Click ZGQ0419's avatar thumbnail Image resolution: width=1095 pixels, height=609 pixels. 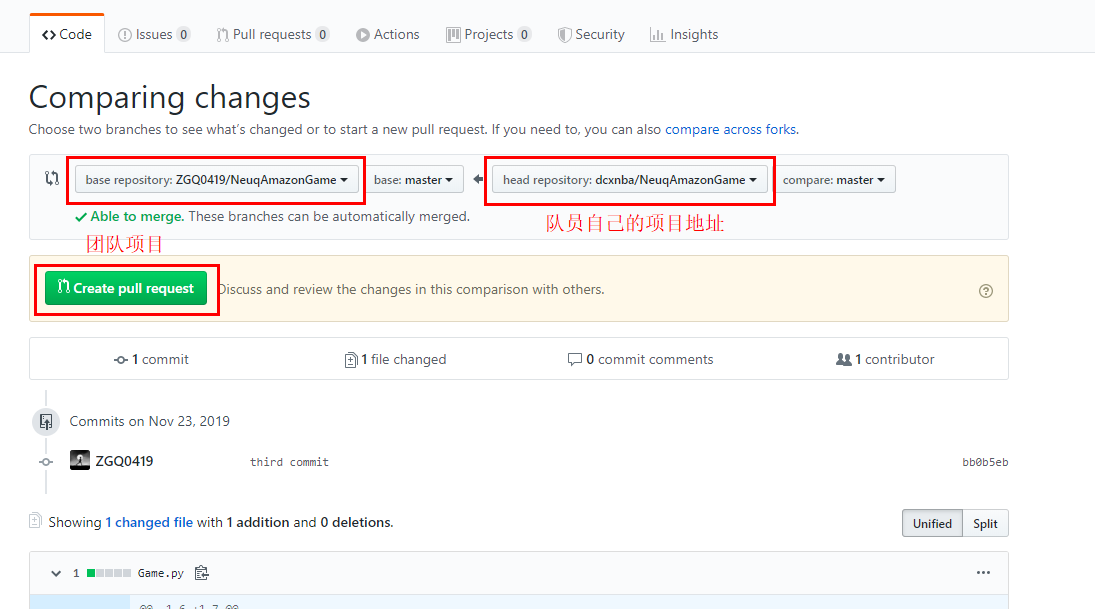pyautogui.click(x=80, y=460)
